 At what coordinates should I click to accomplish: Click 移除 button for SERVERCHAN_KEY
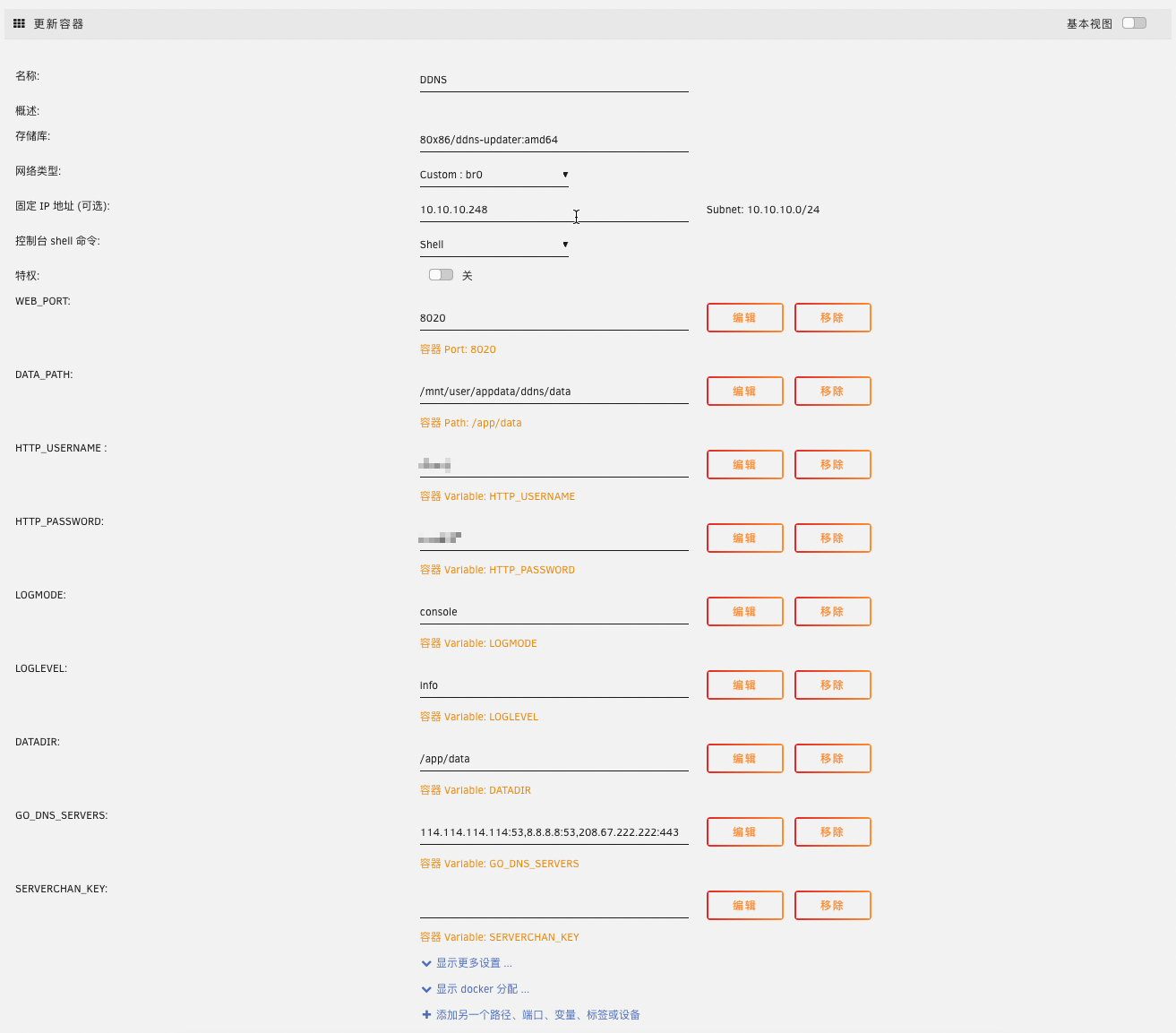[x=833, y=905]
